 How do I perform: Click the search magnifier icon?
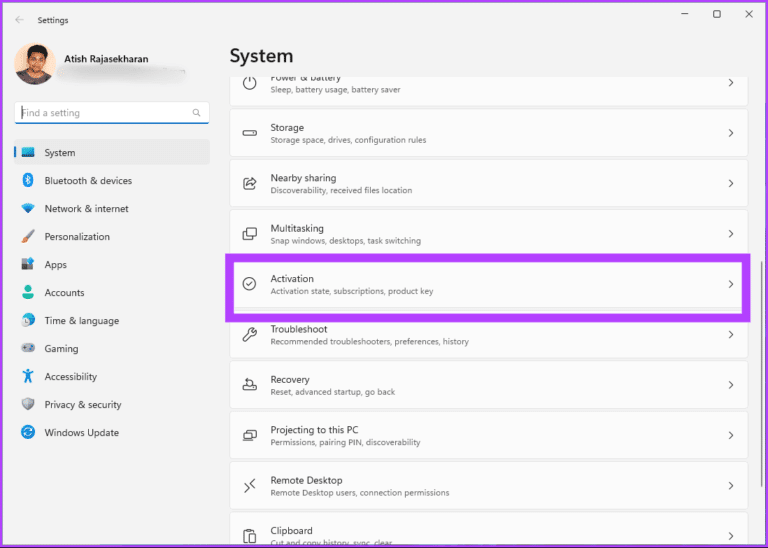[x=196, y=113]
